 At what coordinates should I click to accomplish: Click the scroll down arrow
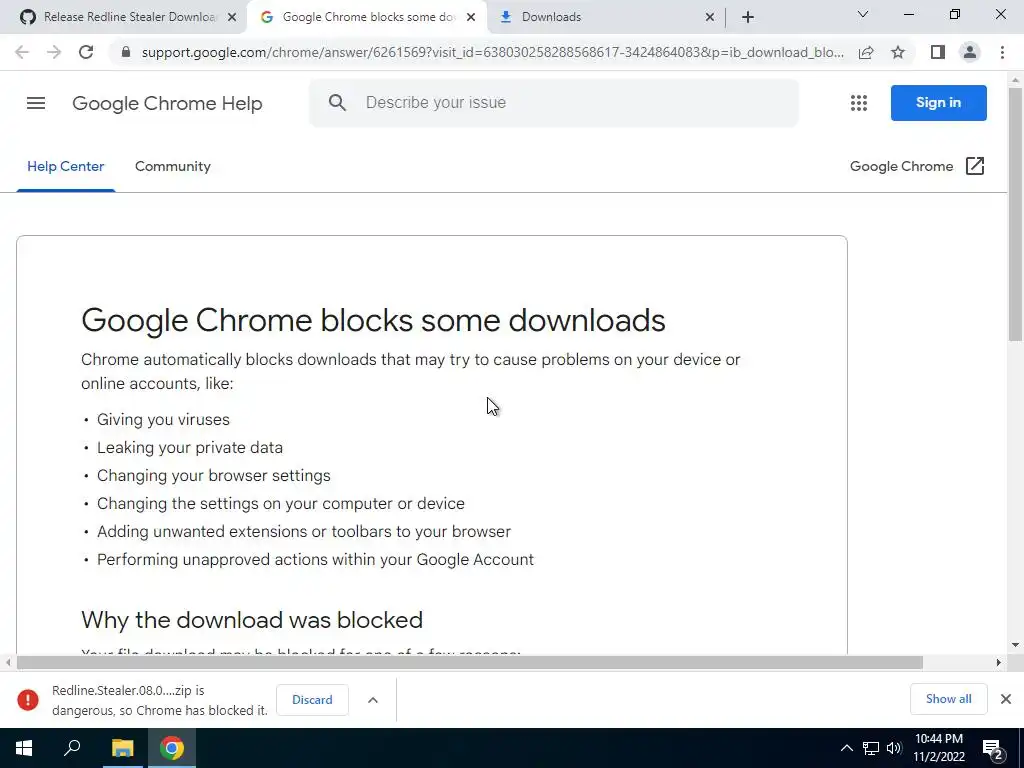tap(1015, 645)
